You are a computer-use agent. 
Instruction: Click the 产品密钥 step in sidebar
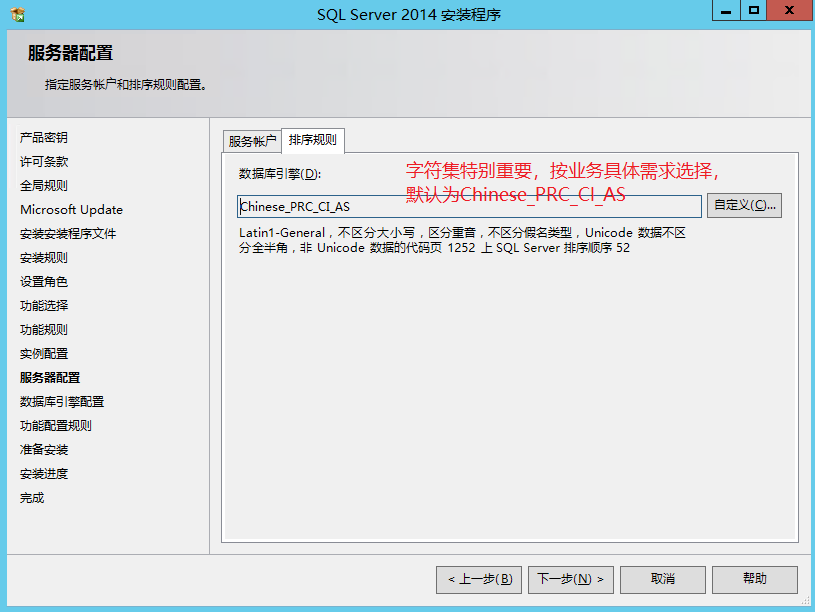(x=44, y=138)
